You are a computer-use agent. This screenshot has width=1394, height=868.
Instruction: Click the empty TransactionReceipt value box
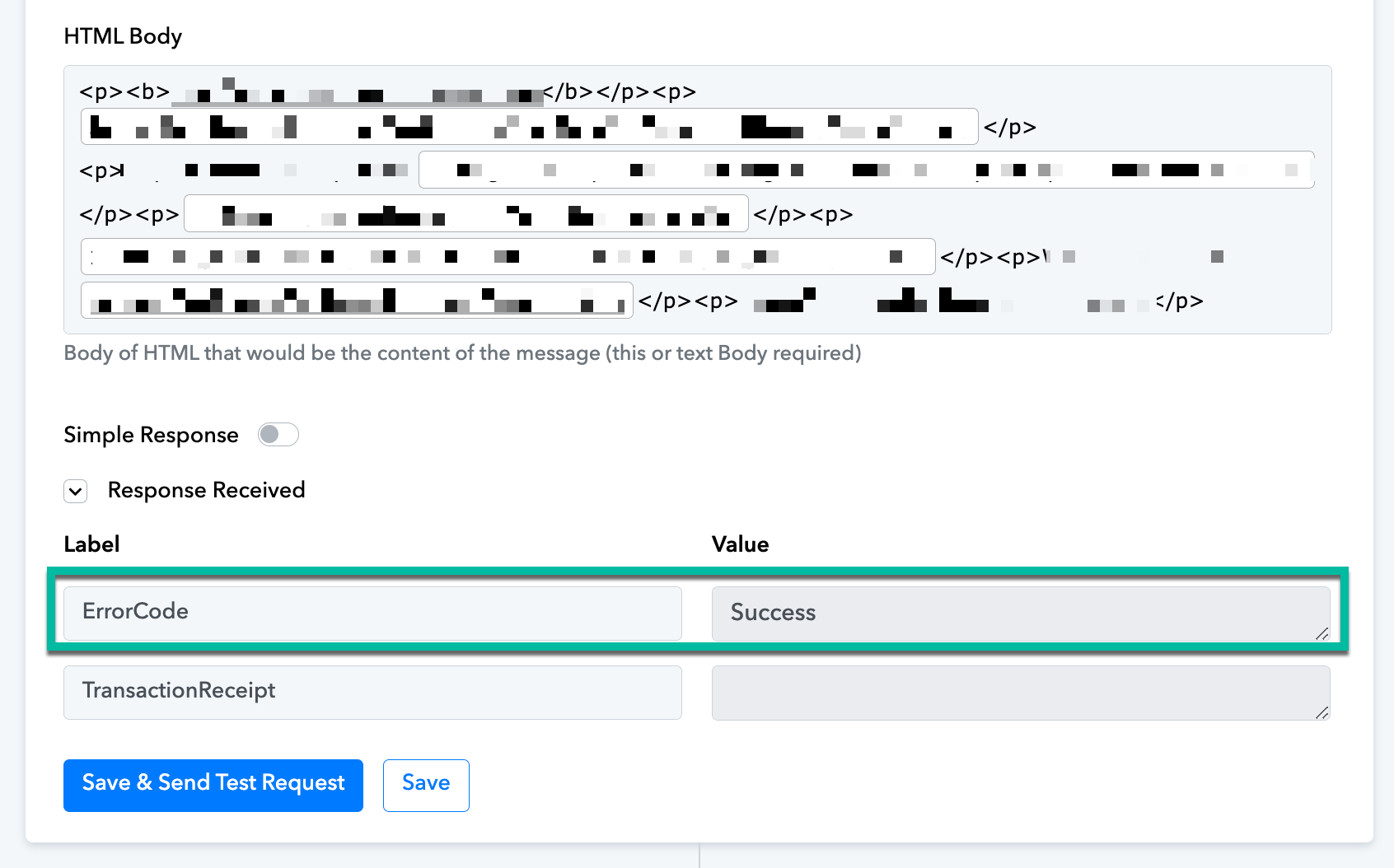tap(1021, 693)
